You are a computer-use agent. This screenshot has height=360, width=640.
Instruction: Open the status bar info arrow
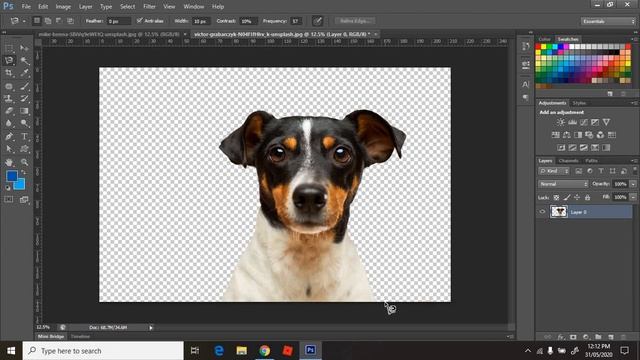coord(151,327)
